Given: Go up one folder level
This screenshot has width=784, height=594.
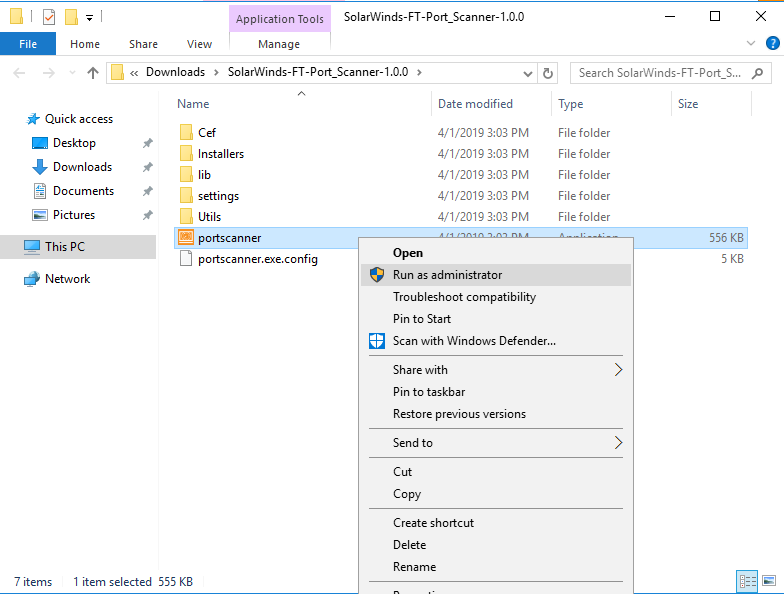Looking at the screenshot, I should click(x=92, y=73).
